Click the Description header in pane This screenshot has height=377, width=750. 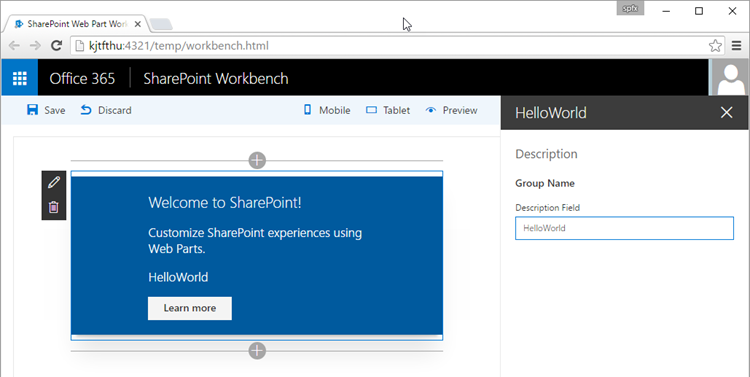coord(546,154)
